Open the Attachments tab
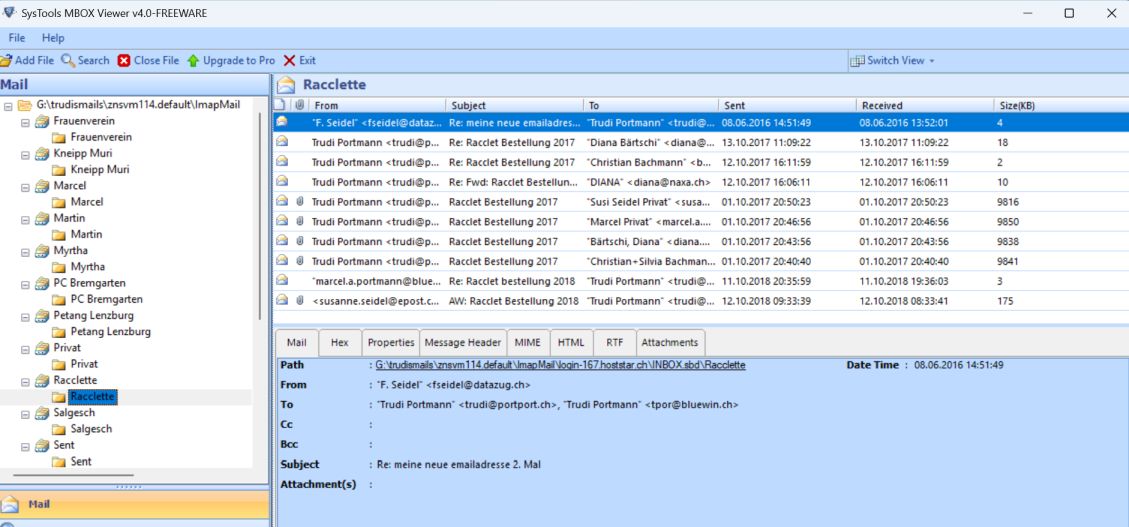The width and height of the screenshot is (1129, 527). tap(669, 342)
